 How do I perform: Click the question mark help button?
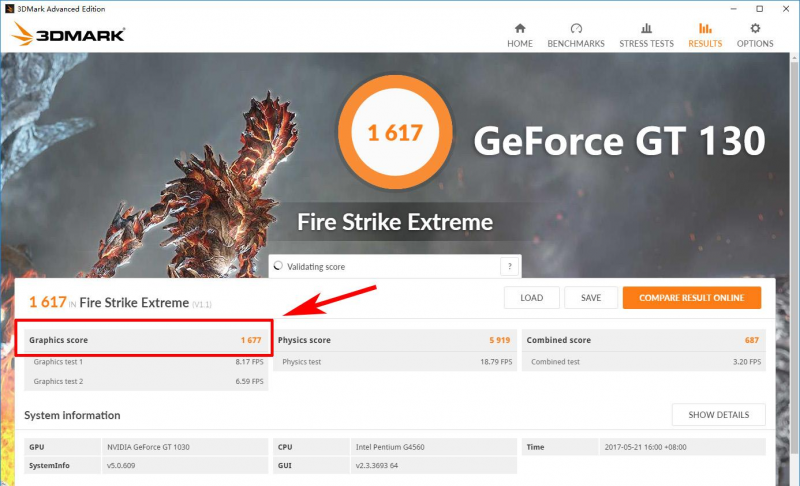tap(510, 267)
